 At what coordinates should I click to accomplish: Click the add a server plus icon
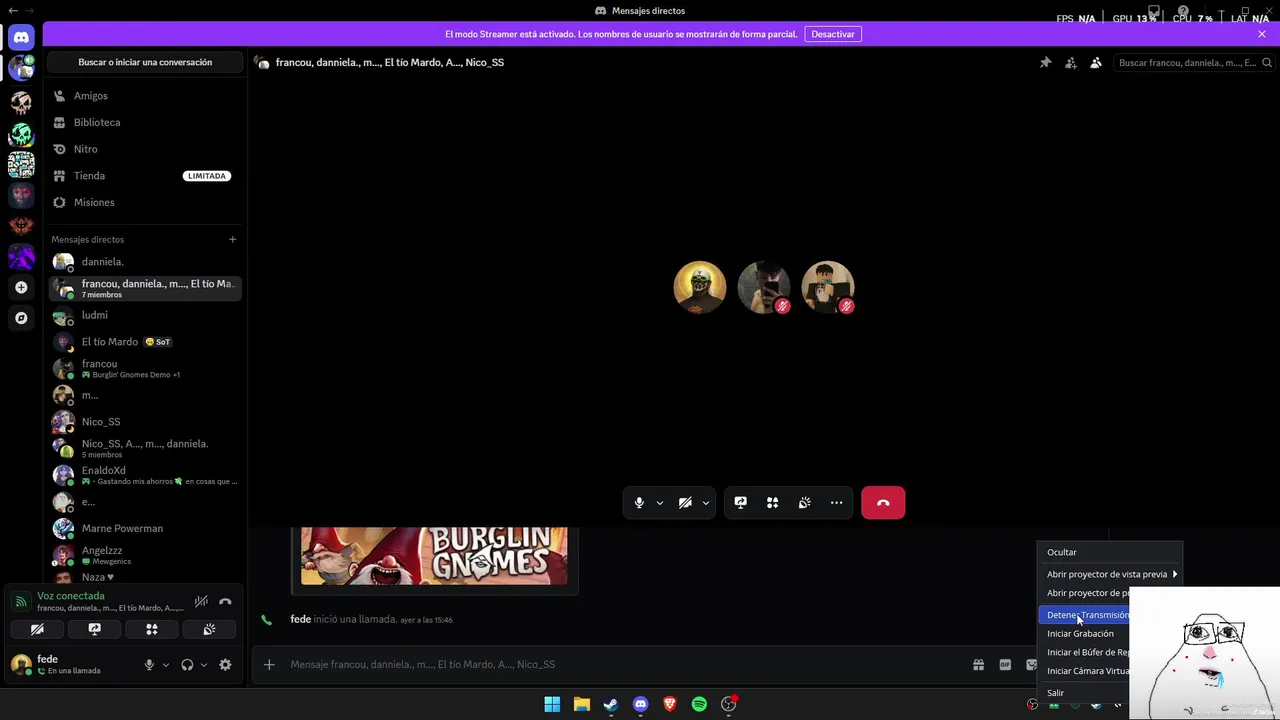[21, 288]
